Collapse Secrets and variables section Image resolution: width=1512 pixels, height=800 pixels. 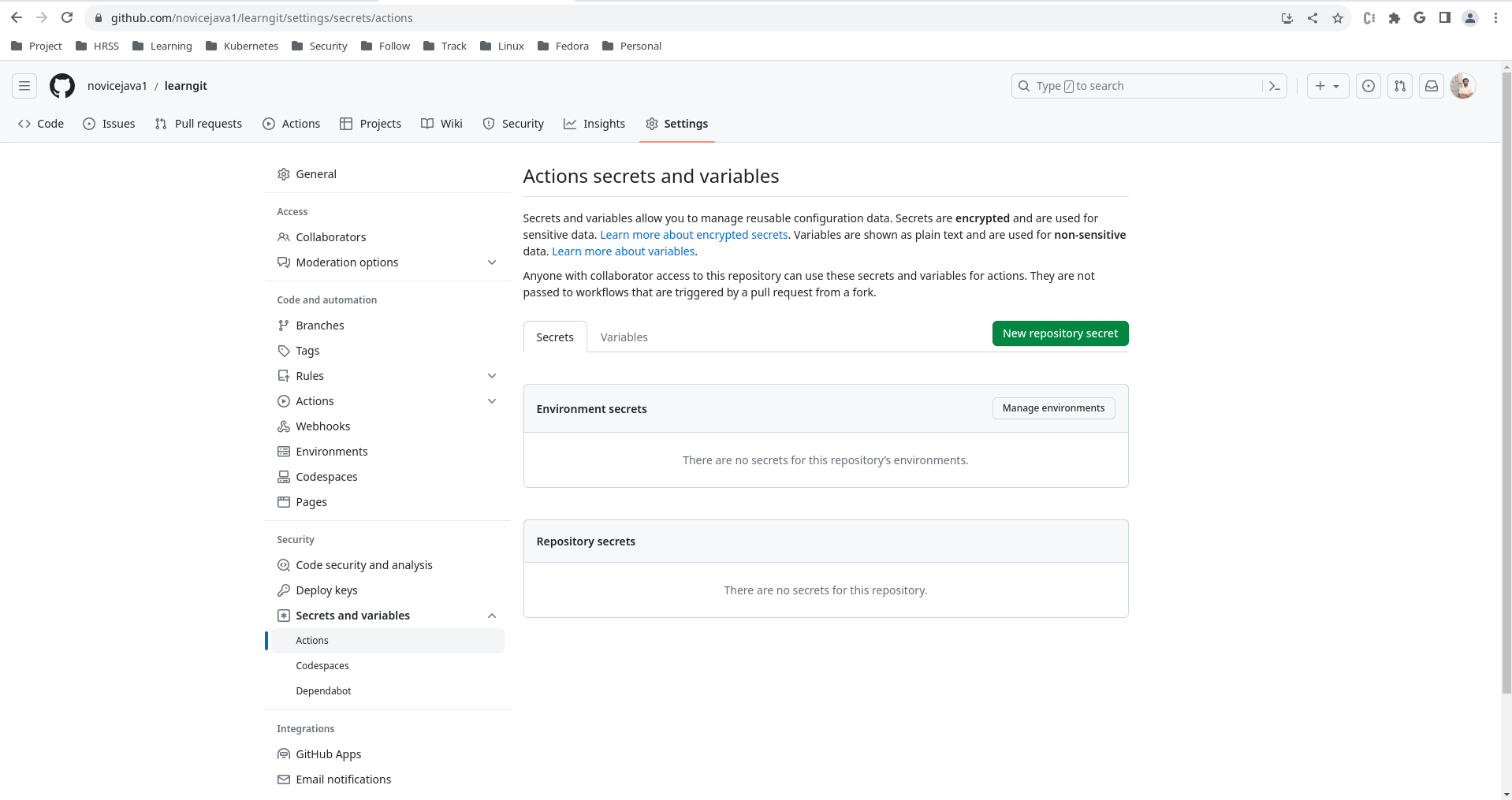click(x=491, y=616)
